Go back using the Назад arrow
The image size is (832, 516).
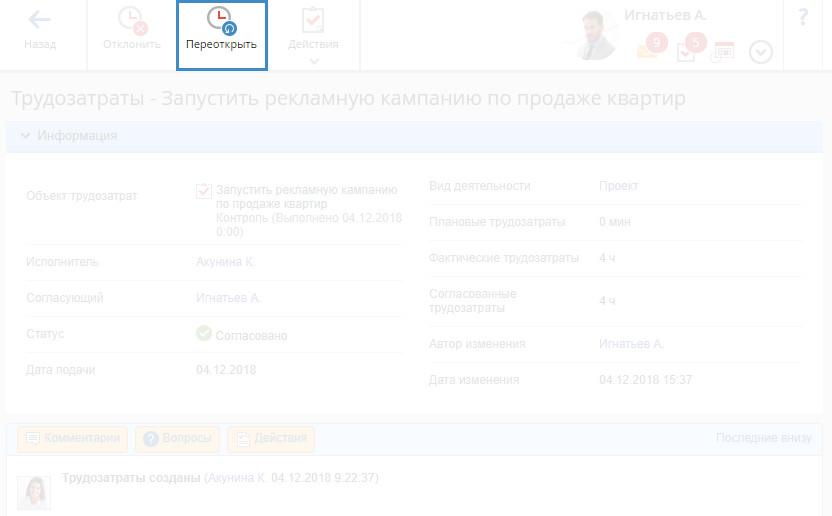(40, 32)
